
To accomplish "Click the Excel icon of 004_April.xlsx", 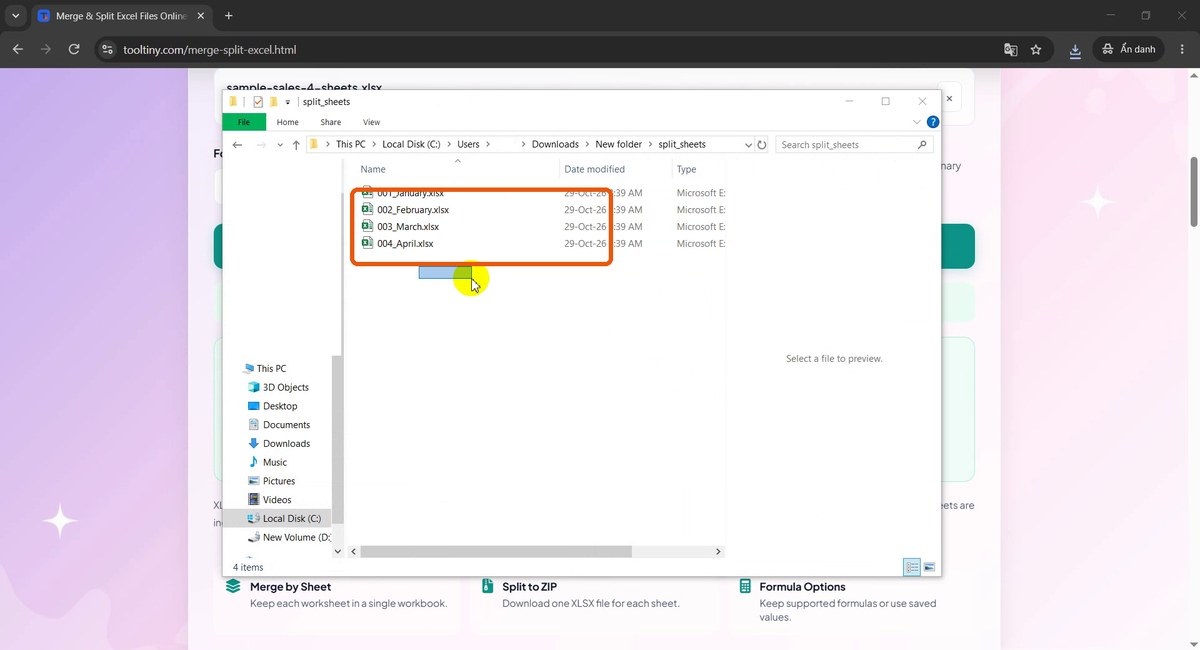I will pos(367,243).
